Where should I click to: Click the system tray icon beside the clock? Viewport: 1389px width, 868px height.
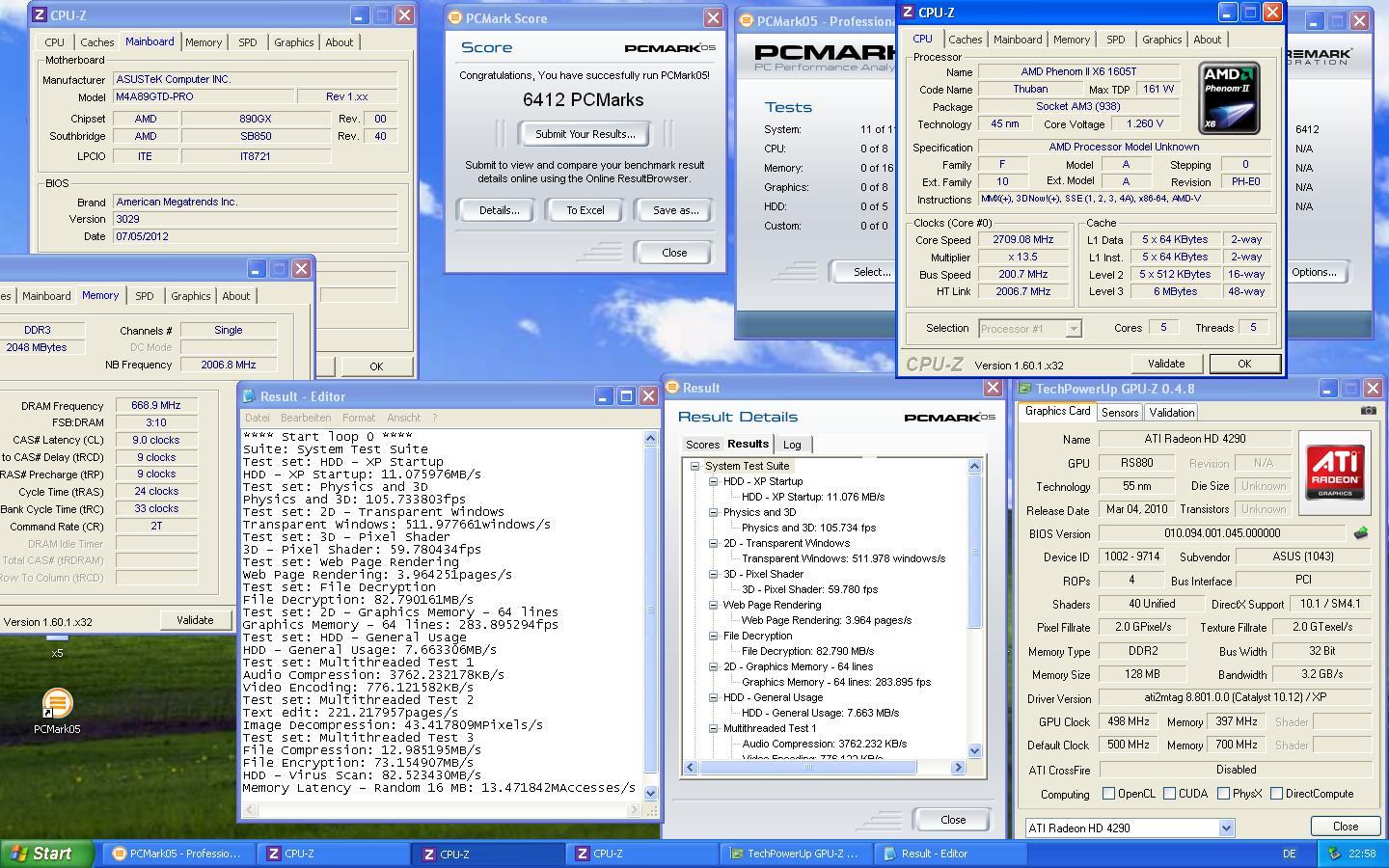click(1333, 854)
